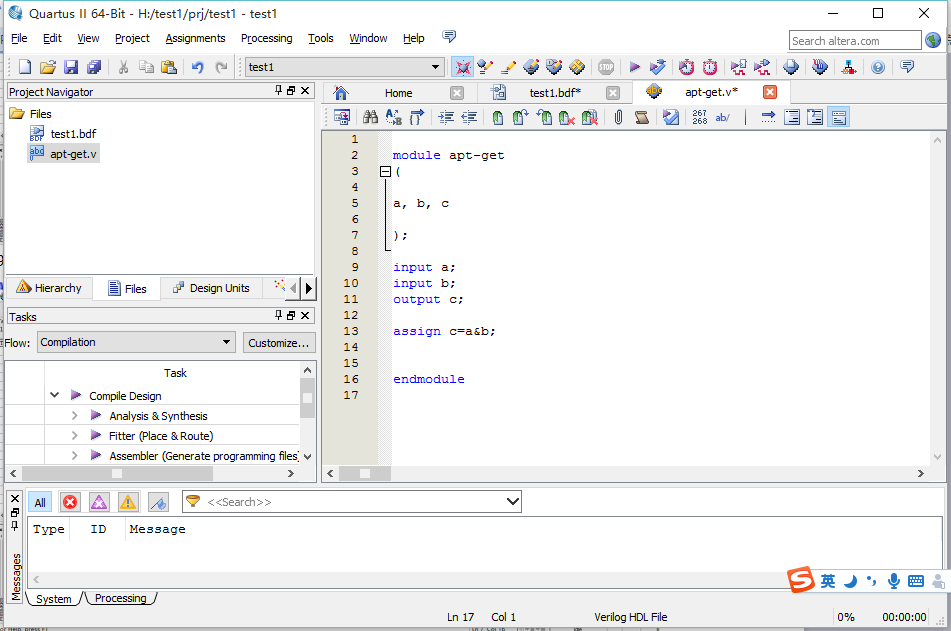
Task: Click the New file icon
Action: click(x=25, y=67)
